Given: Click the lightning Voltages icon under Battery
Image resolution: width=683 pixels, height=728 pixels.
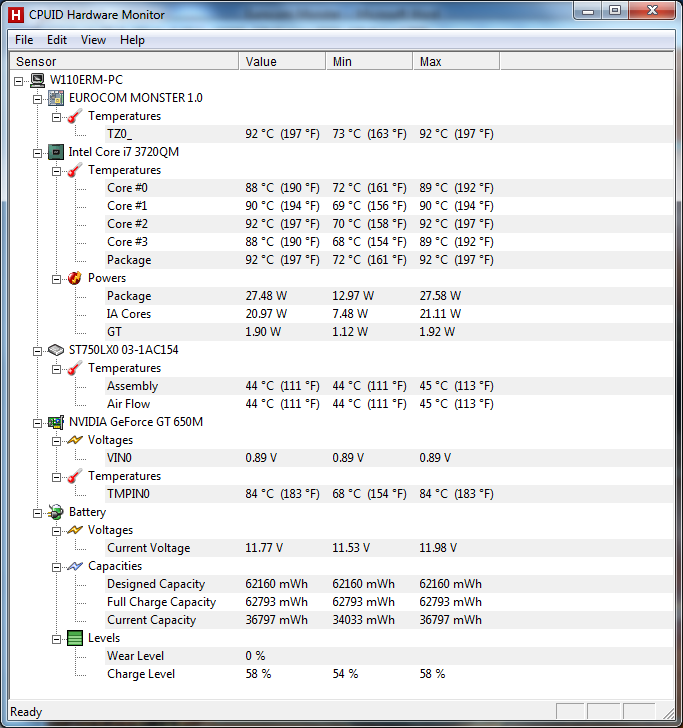Looking at the screenshot, I should click(75, 530).
